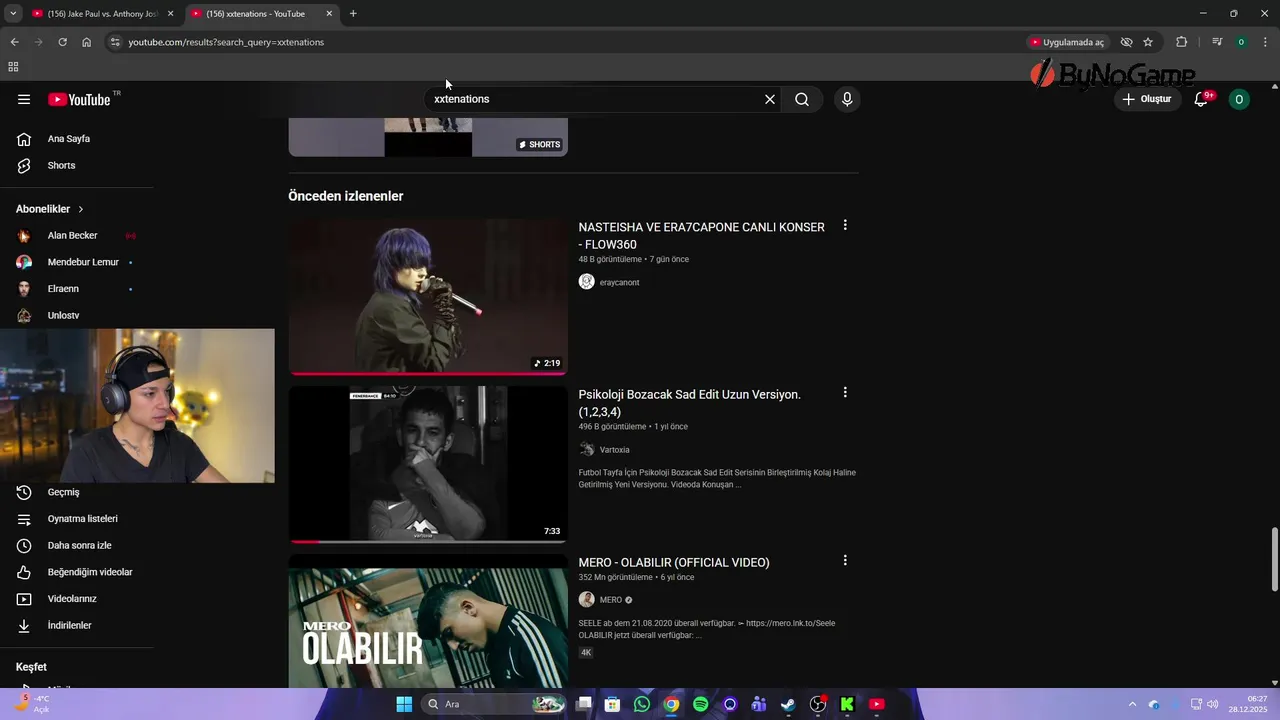Visit the Vartoxia channel

coord(614,450)
